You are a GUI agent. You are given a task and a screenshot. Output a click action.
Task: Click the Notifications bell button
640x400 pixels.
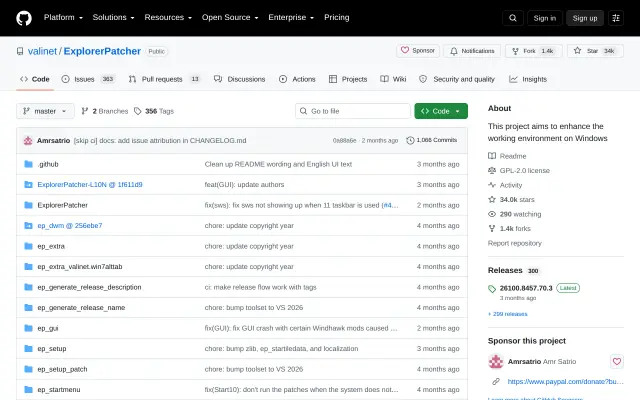(x=472, y=51)
